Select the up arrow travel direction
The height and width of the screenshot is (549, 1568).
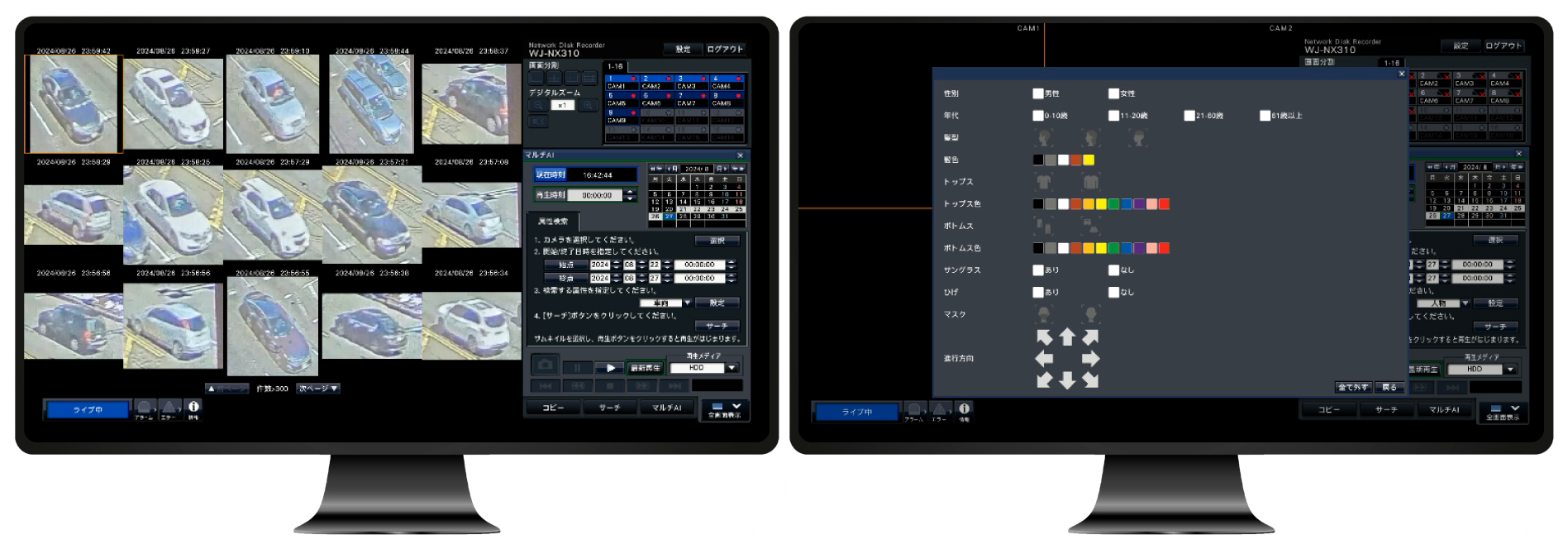(1067, 337)
